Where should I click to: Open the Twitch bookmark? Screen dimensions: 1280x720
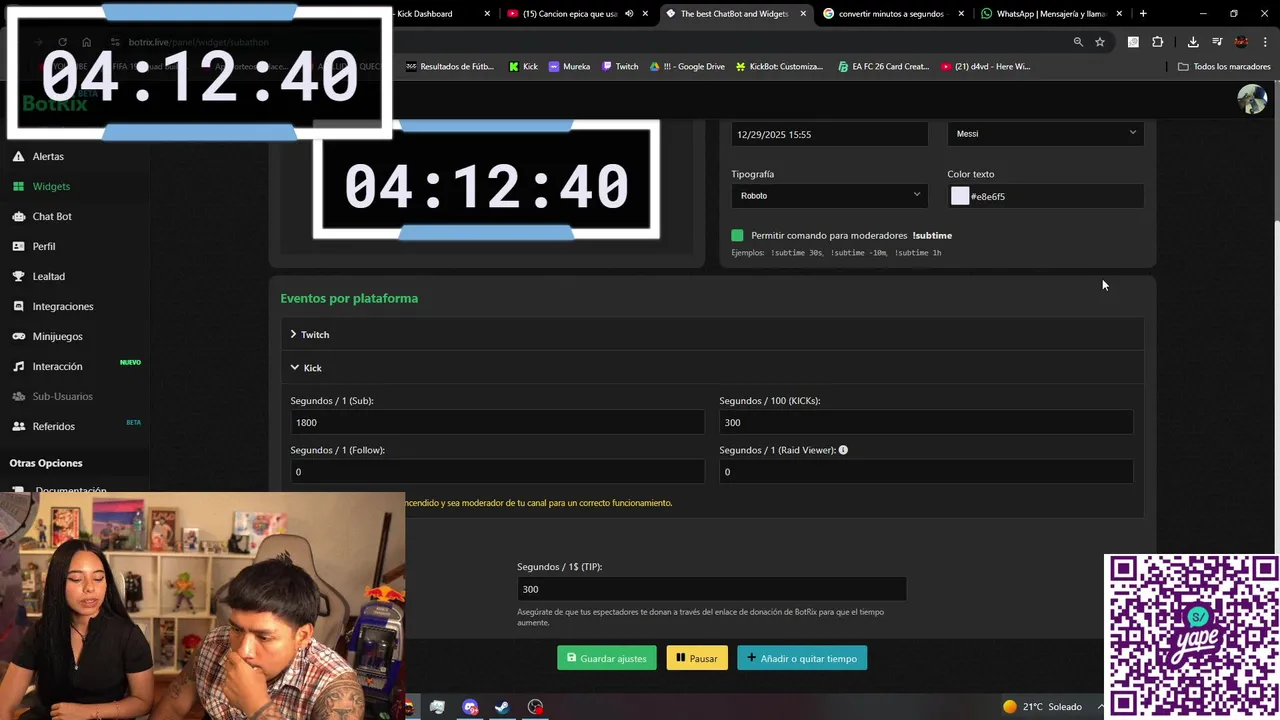619,67
